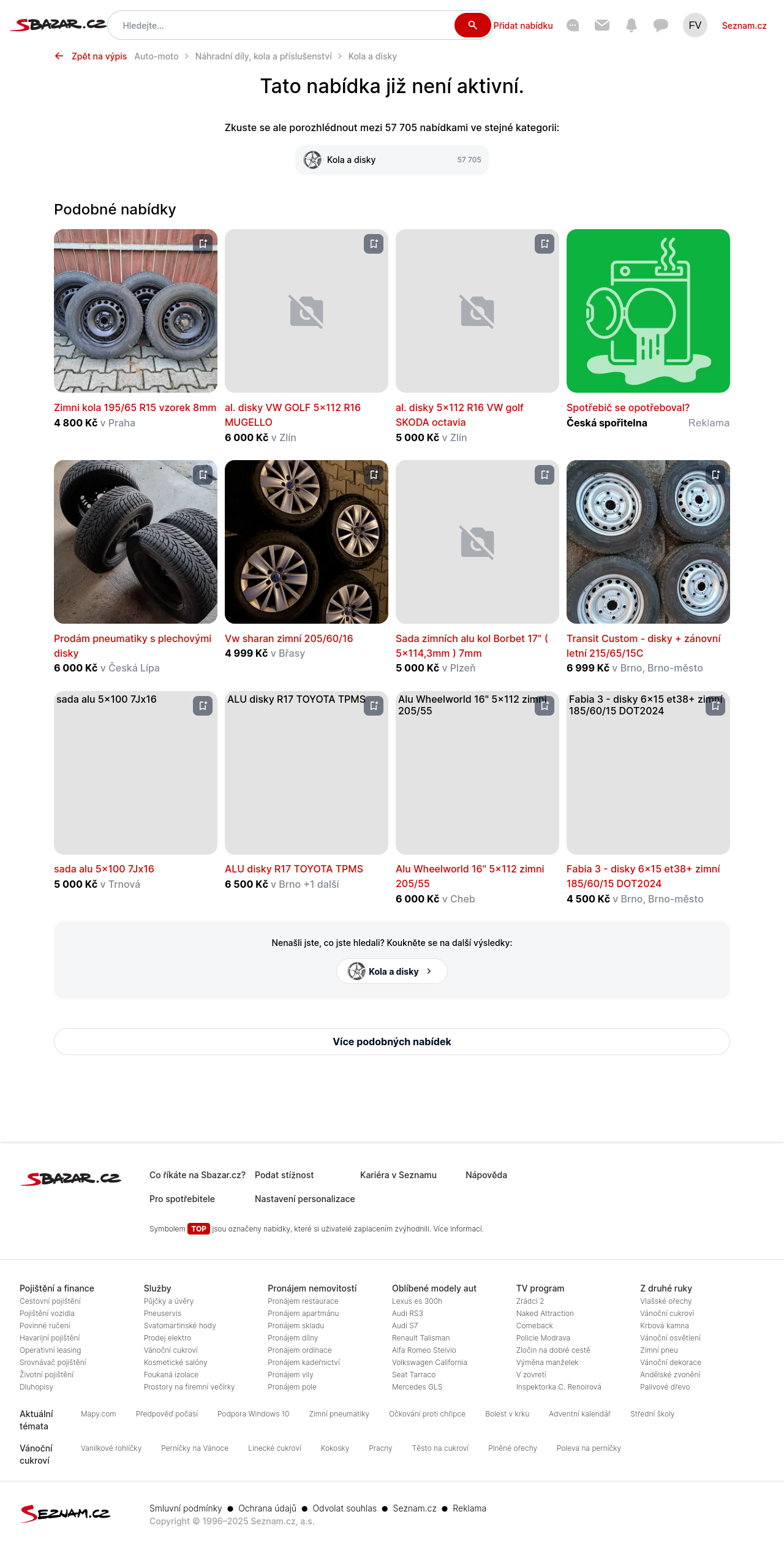
Task: Open Kola a disky category with chevron
Action: pos(392,971)
